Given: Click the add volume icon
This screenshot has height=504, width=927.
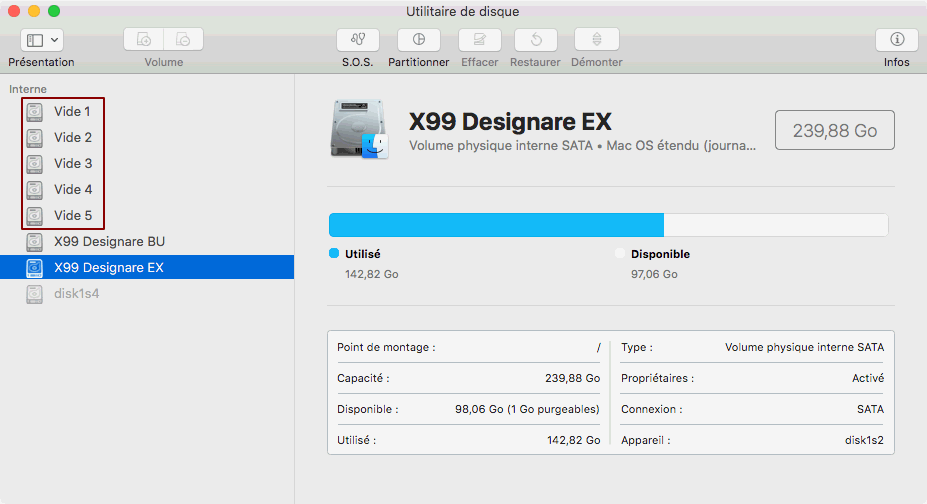Looking at the screenshot, I should pyautogui.click(x=144, y=40).
